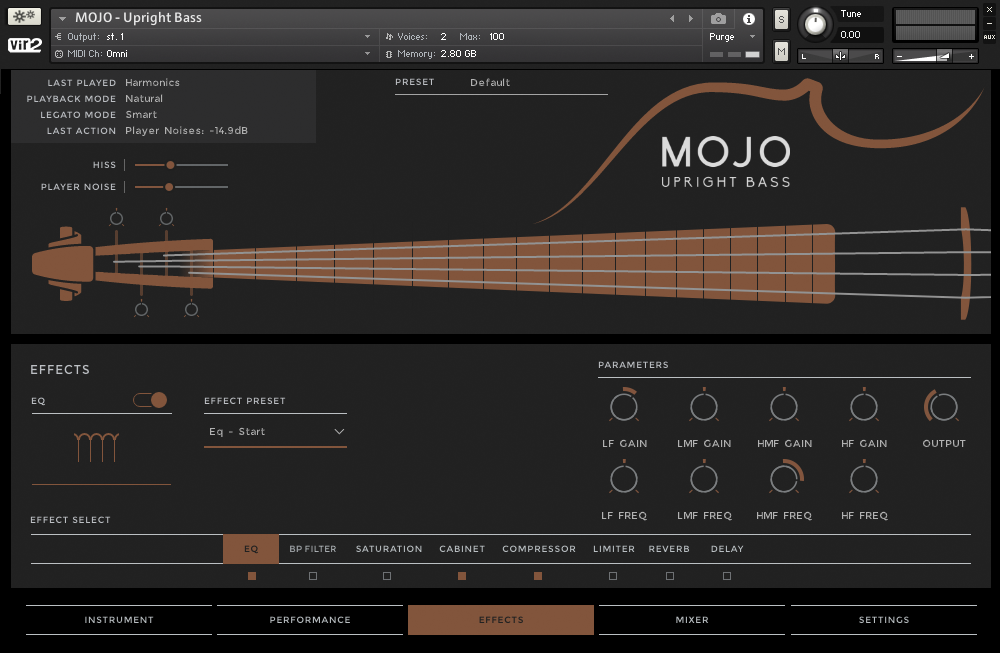Switch to the Mixer tab
The height and width of the screenshot is (653, 1000).
(x=692, y=620)
